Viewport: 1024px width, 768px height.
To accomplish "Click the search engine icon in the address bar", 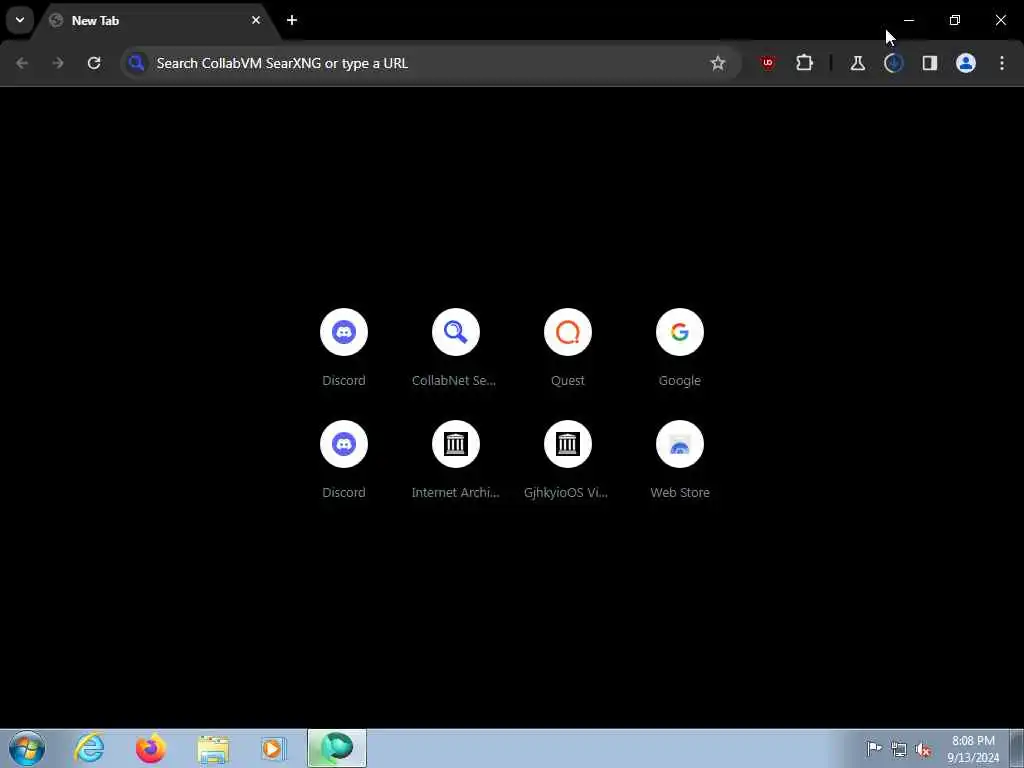I will coord(136,63).
